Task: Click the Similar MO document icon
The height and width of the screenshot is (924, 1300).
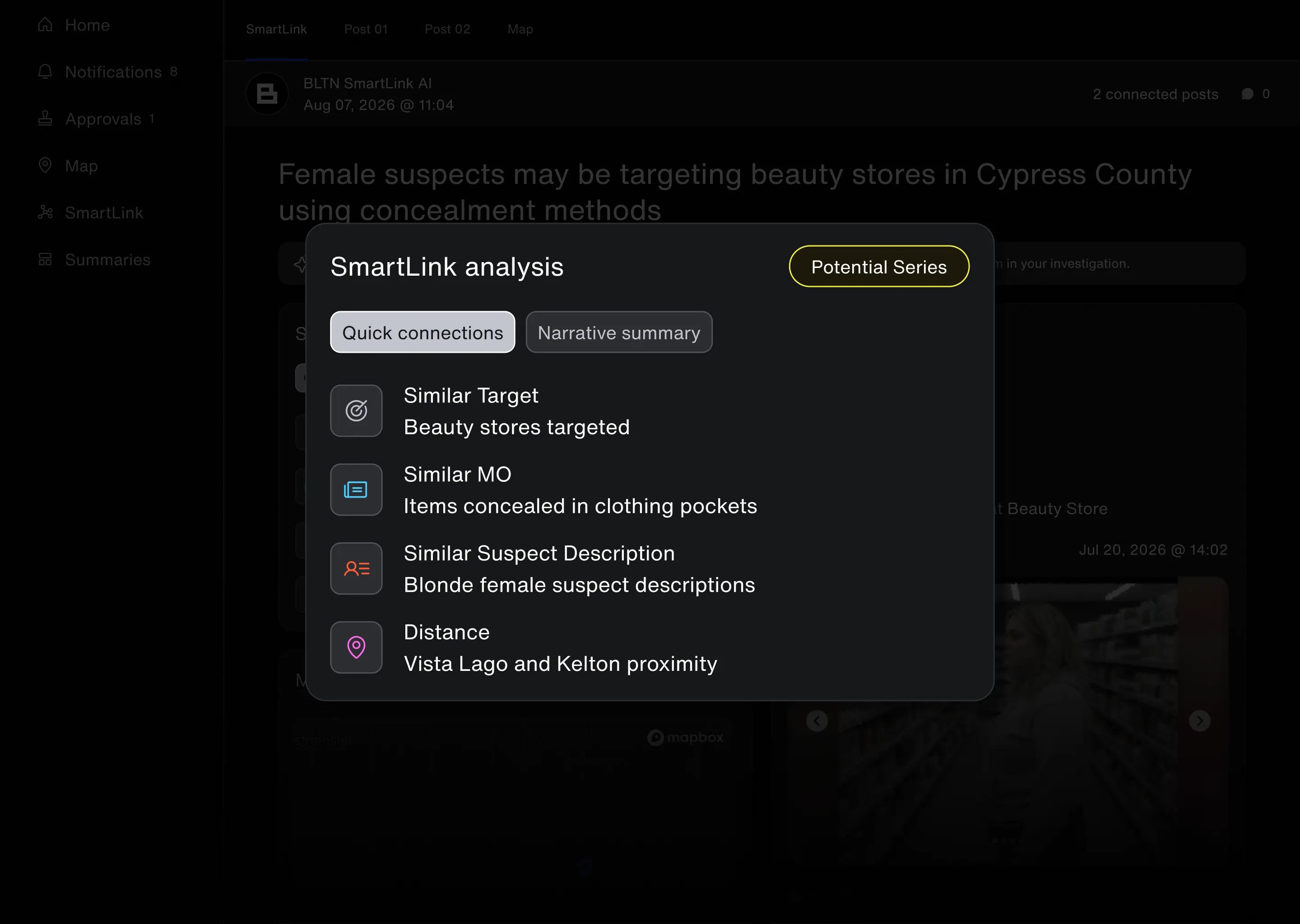Action: [356, 490]
